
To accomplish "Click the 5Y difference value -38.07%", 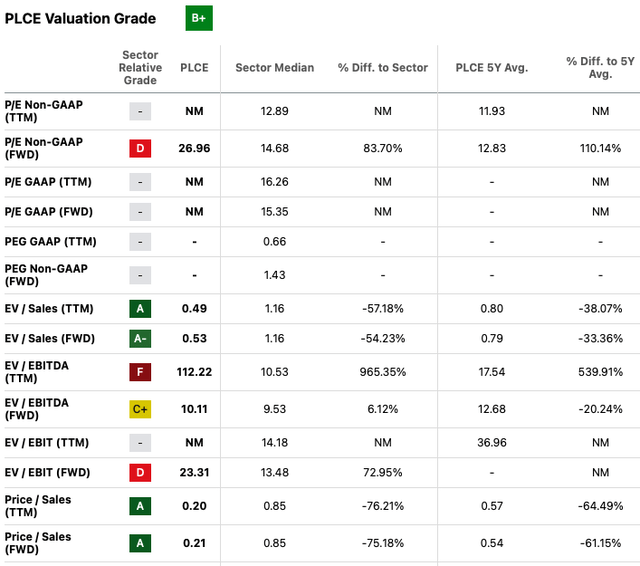I will coord(600,309).
